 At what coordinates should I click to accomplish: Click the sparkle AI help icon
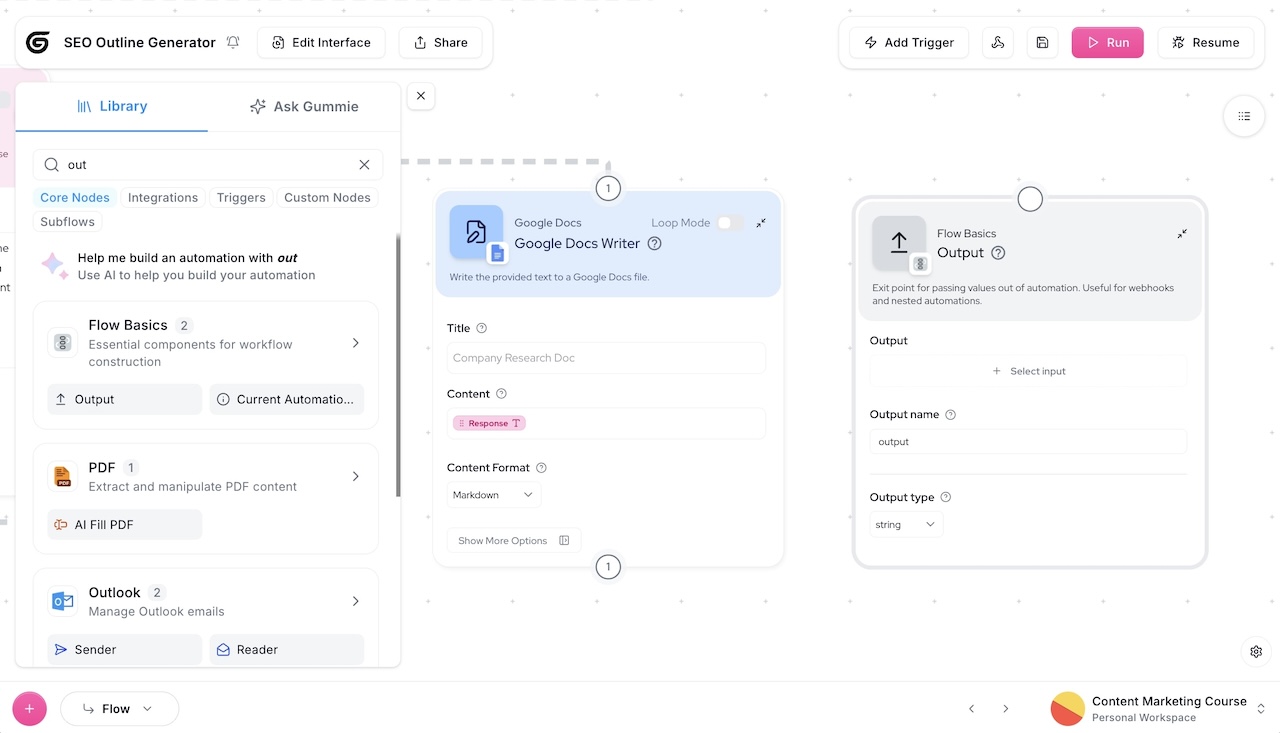coord(53,265)
